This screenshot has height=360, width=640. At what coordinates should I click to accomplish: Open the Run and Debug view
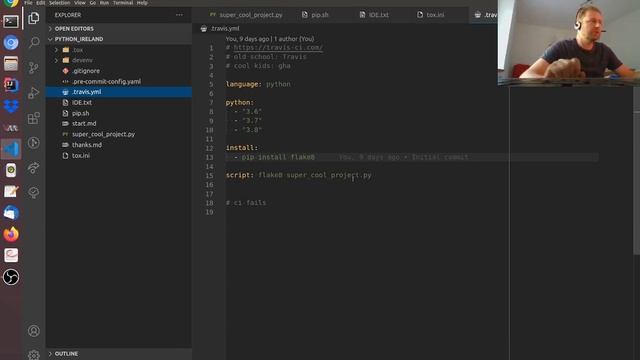(34, 93)
